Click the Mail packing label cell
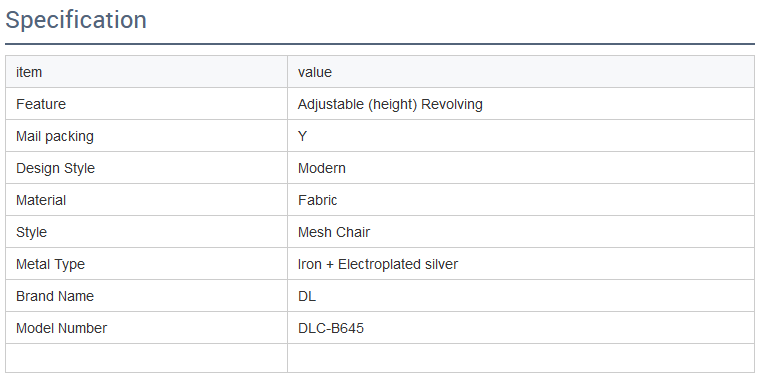 pyautogui.click(x=146, y=136)
